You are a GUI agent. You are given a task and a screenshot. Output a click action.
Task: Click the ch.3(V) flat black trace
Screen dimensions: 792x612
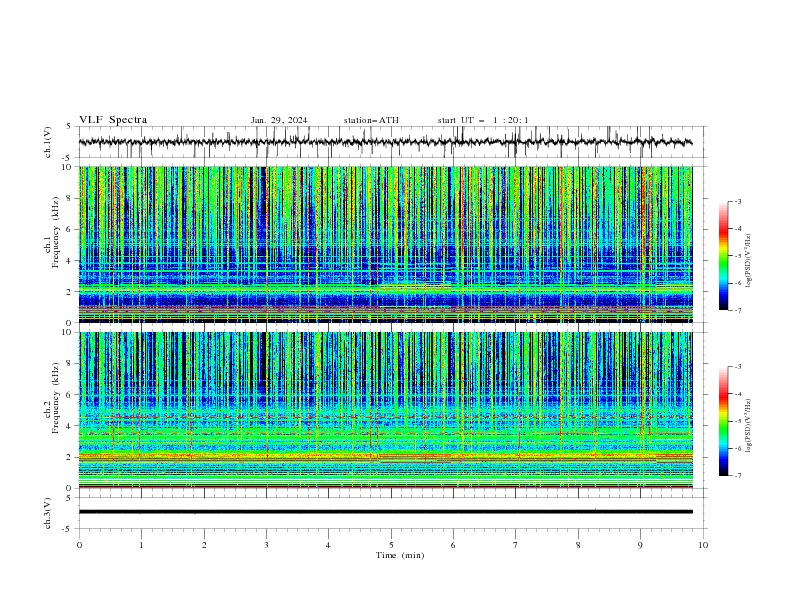click(x=385, y=512)
